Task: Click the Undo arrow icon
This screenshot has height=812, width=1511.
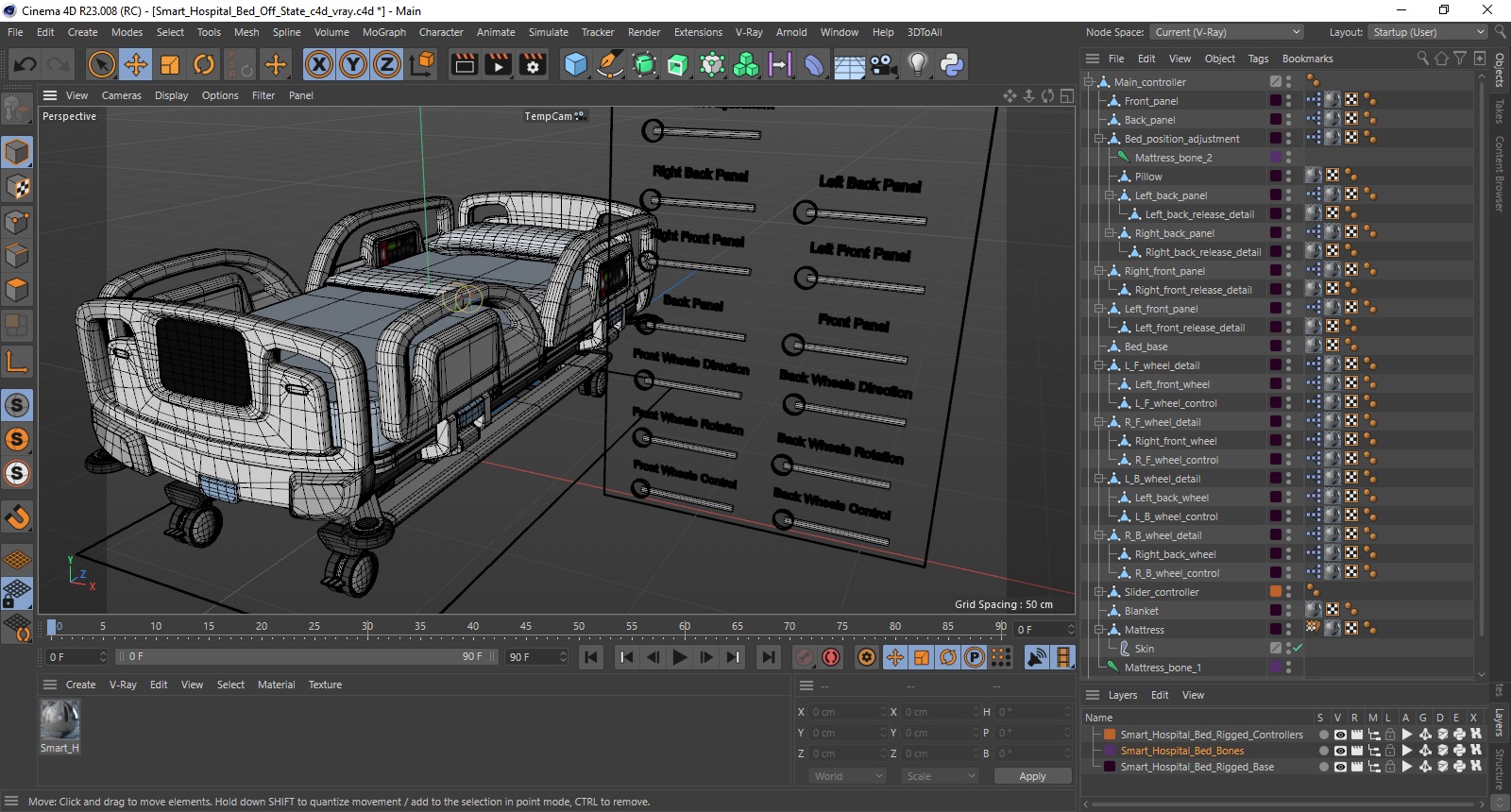Action: [x=25, y=64]
